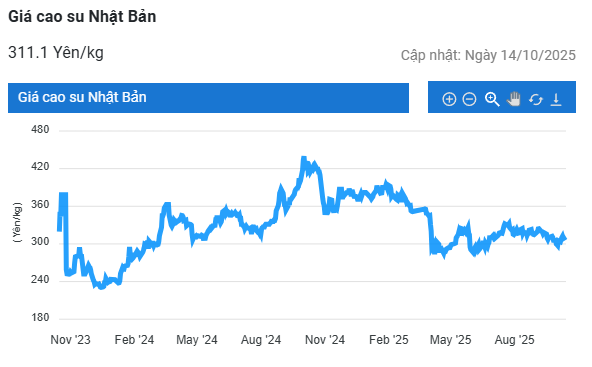Download the chart with download icon
This screenshot has width=592, height=367.
point(556,99)
